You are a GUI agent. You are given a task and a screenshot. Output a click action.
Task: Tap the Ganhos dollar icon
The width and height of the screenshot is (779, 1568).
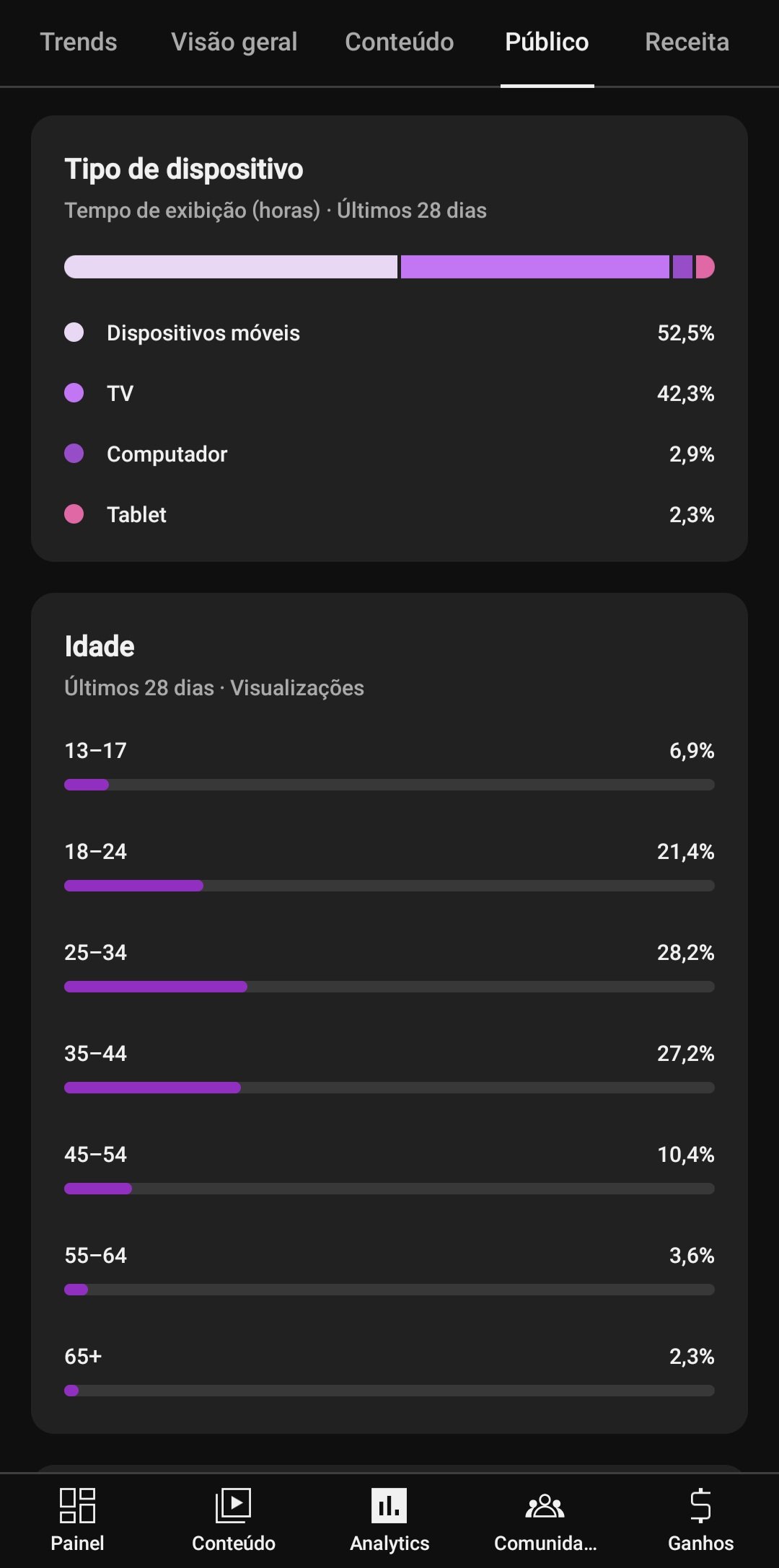pos(700,1505)
